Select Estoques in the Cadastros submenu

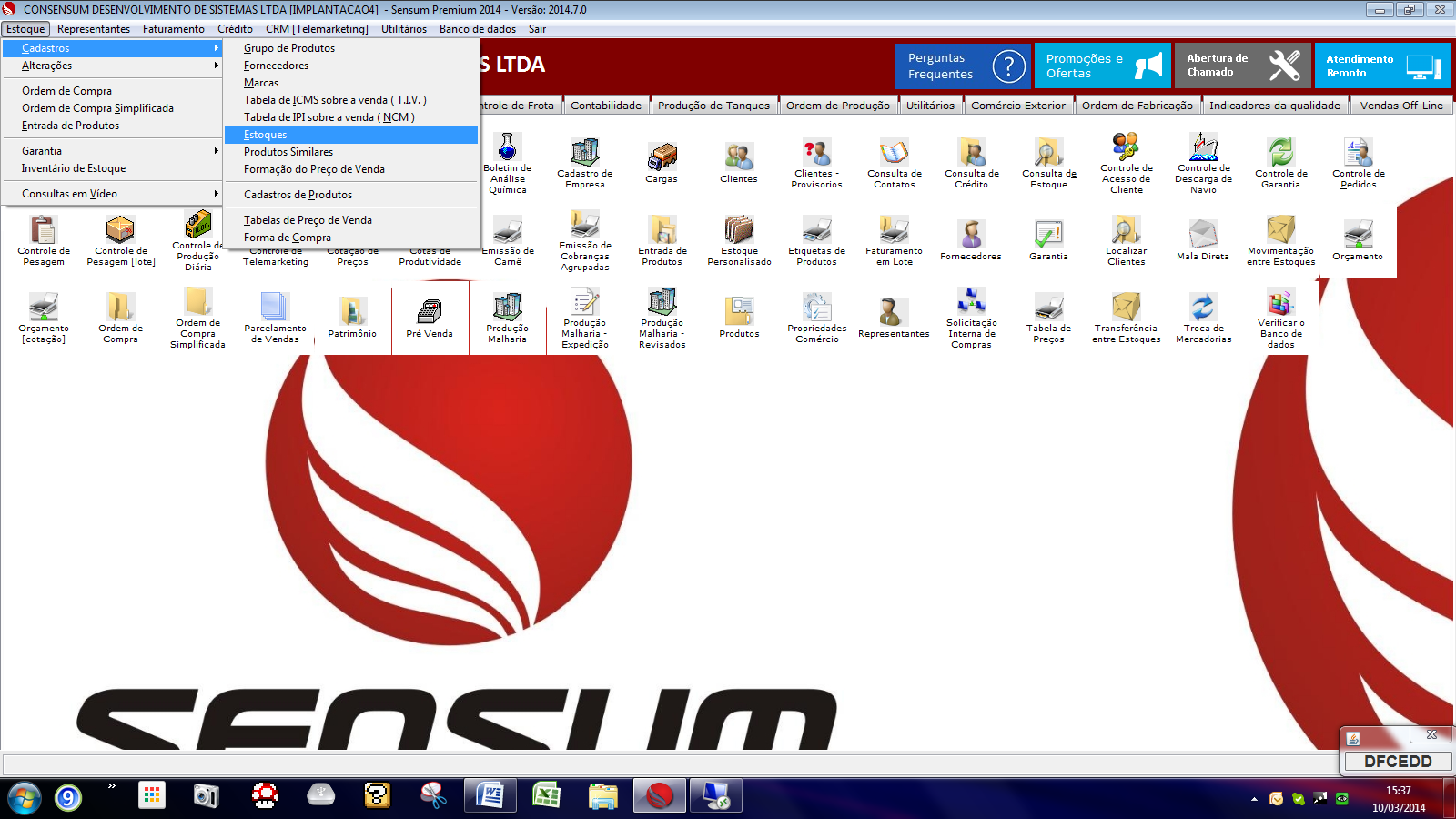point(351,135)
